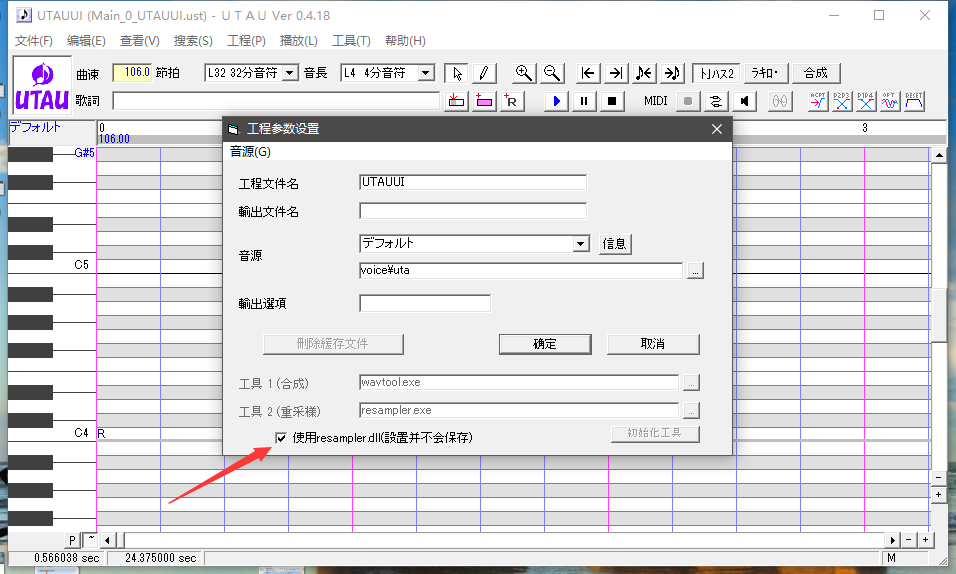Image resolution: width=956 pixels, height=574 pixels.
Task: Click the RESET envelope icon
Action: click(x=913, y=101)
